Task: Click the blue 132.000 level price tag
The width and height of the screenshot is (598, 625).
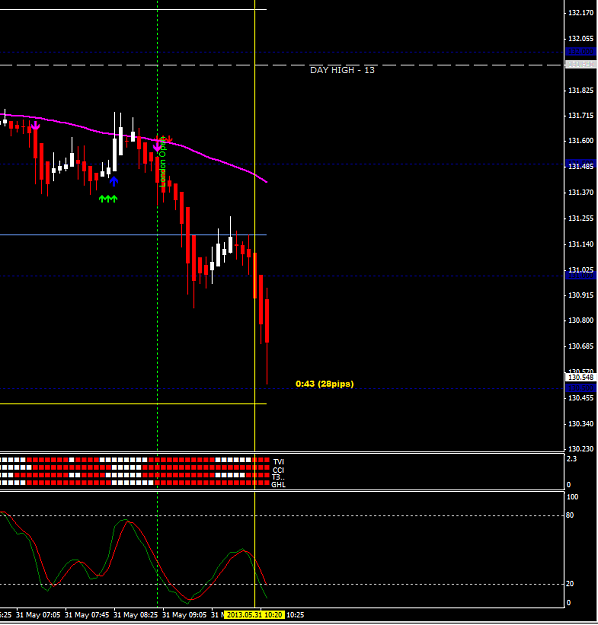Action: 581,51
